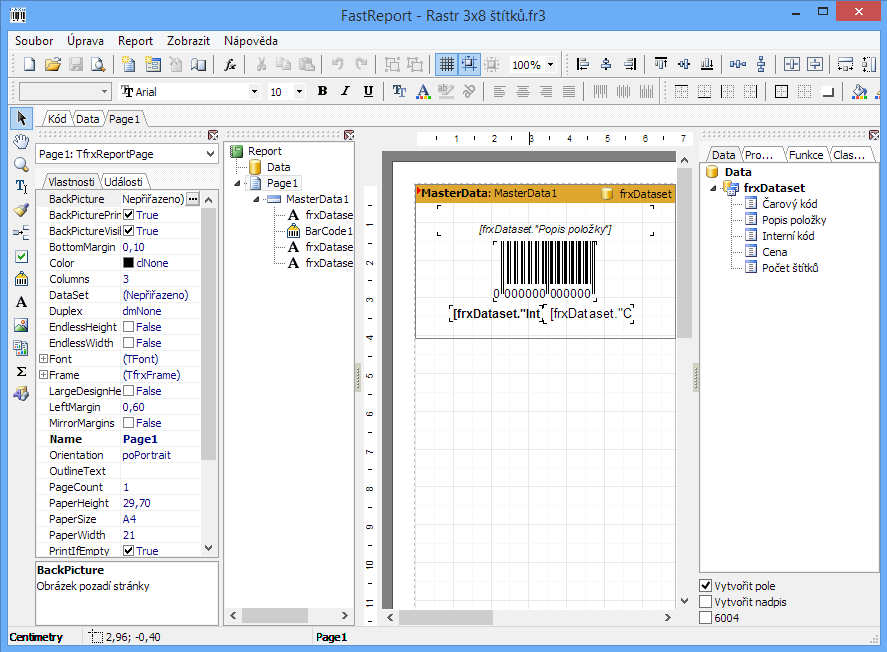887x652 pixels.
Task: Click the BackPicture ellipsis button
Action: point(193,199)
